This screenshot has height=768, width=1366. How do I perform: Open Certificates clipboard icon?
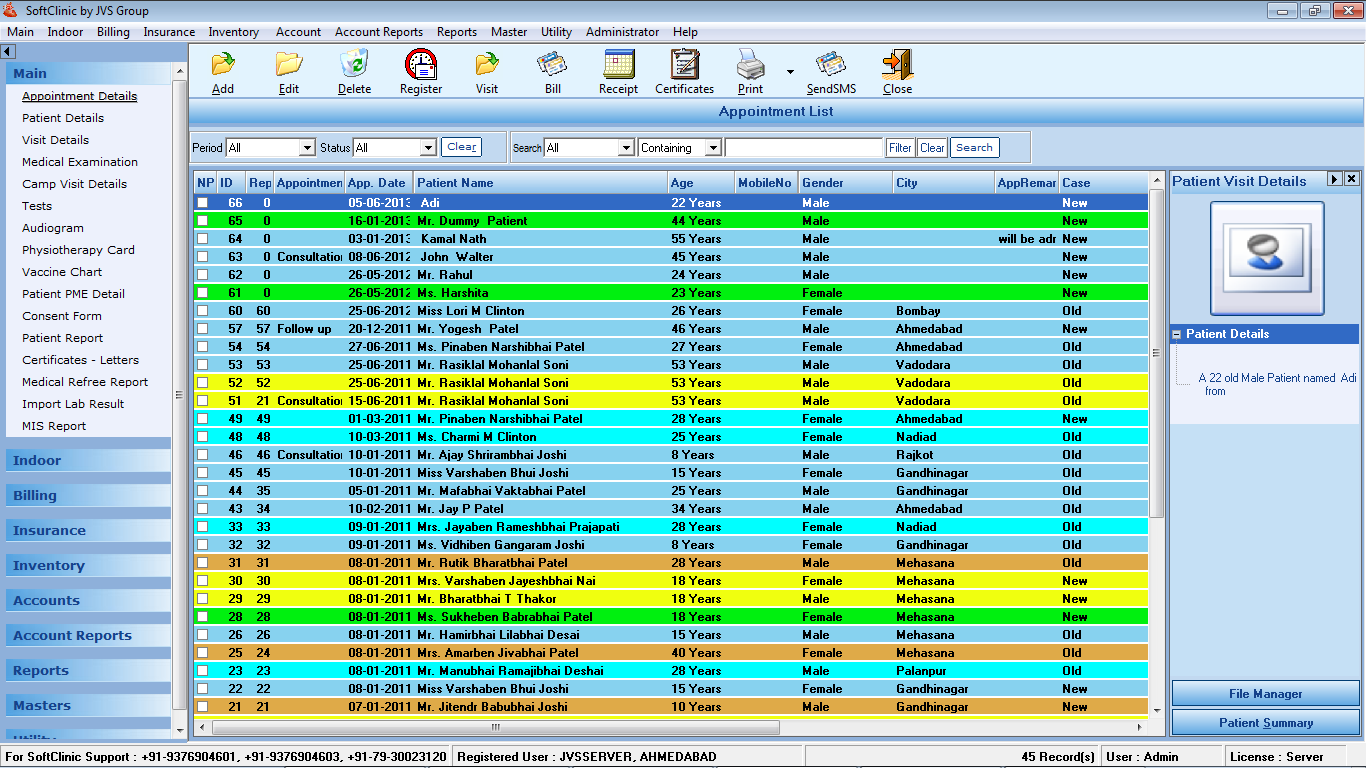click(685, 66)
